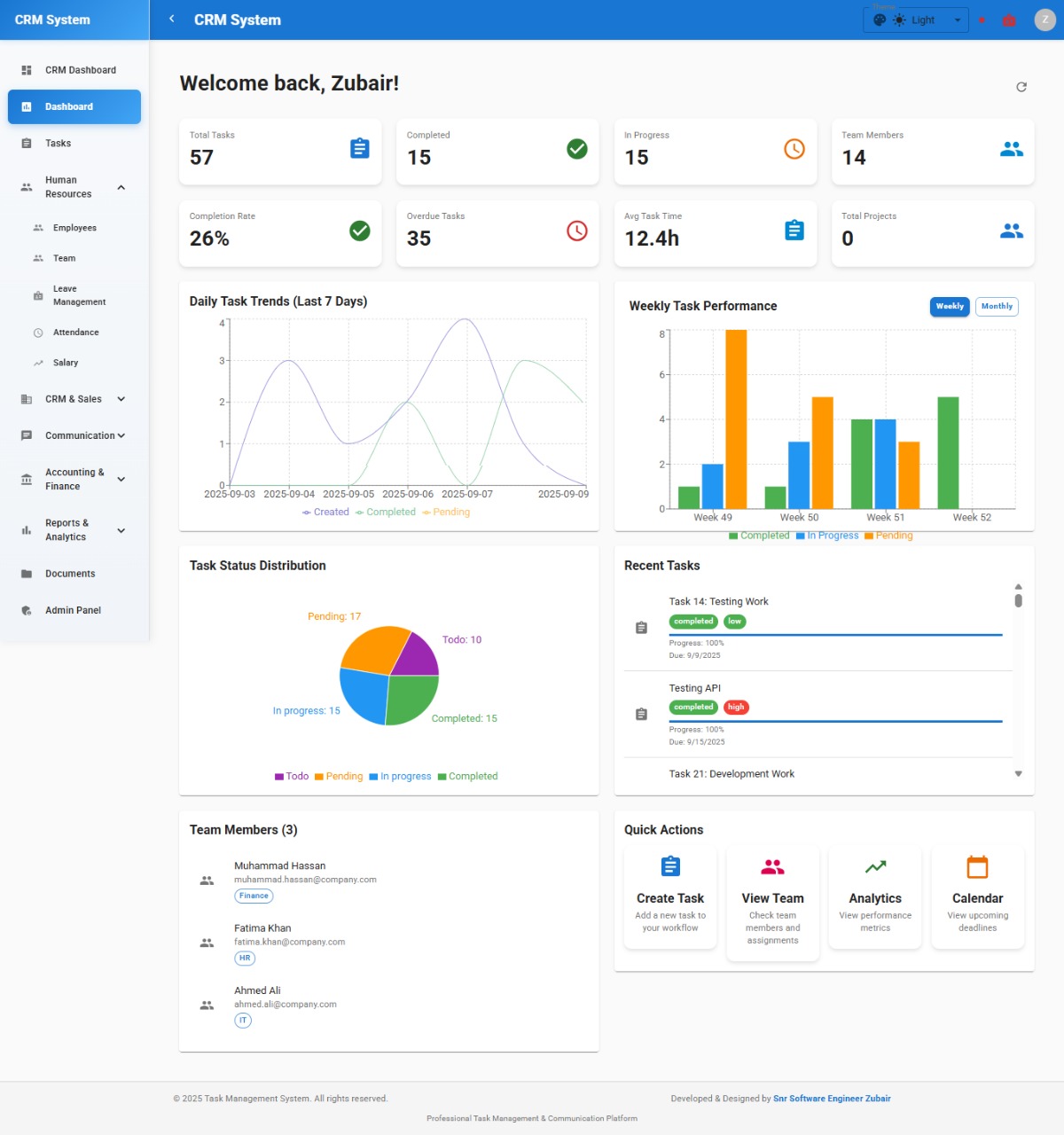Open the theme palette icon

coord(880,20)
